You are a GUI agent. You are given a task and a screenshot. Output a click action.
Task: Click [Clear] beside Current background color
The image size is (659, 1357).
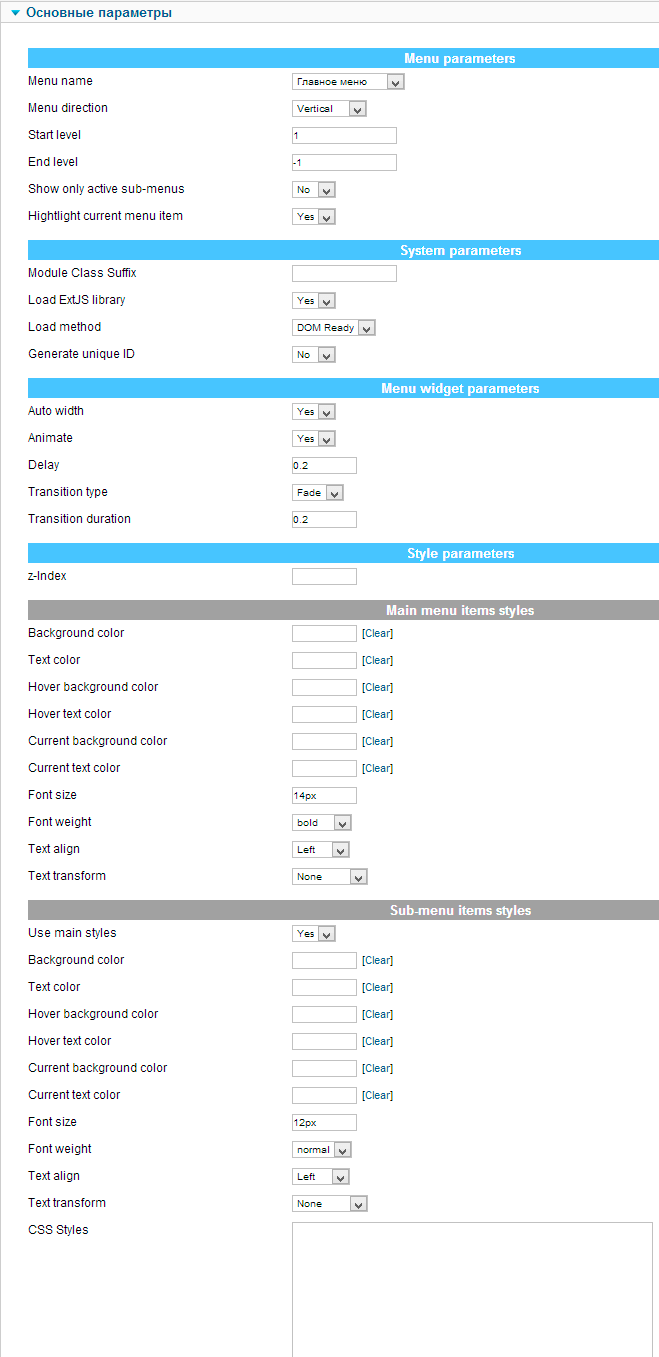(x=376, y=741)
